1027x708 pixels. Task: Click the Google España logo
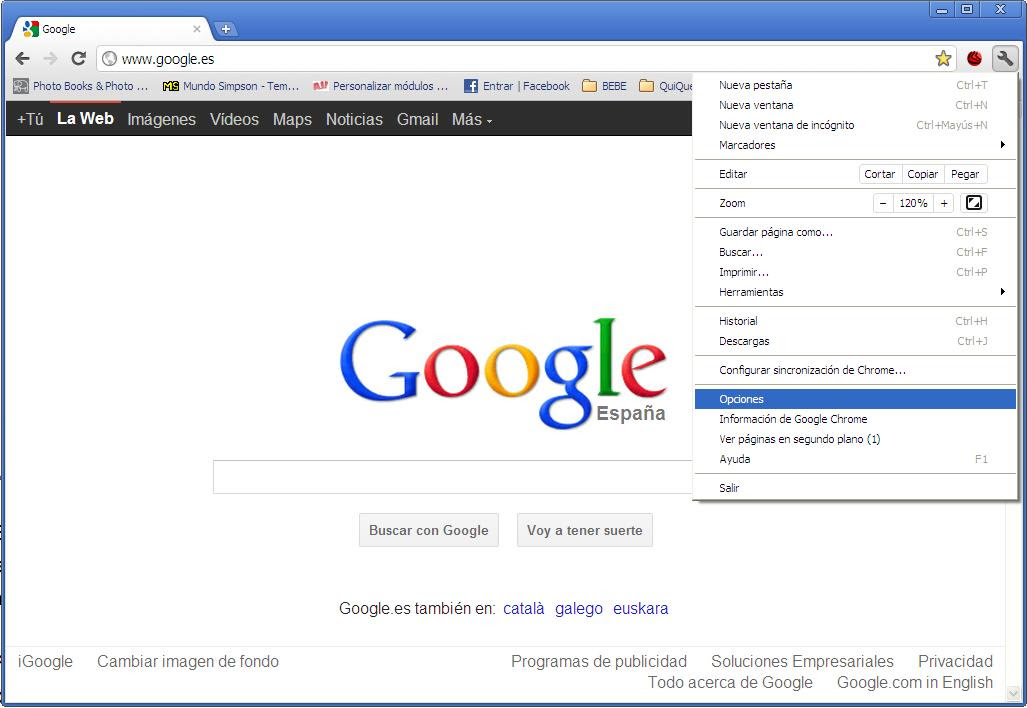pyautogui.click(x=503, y=373)
